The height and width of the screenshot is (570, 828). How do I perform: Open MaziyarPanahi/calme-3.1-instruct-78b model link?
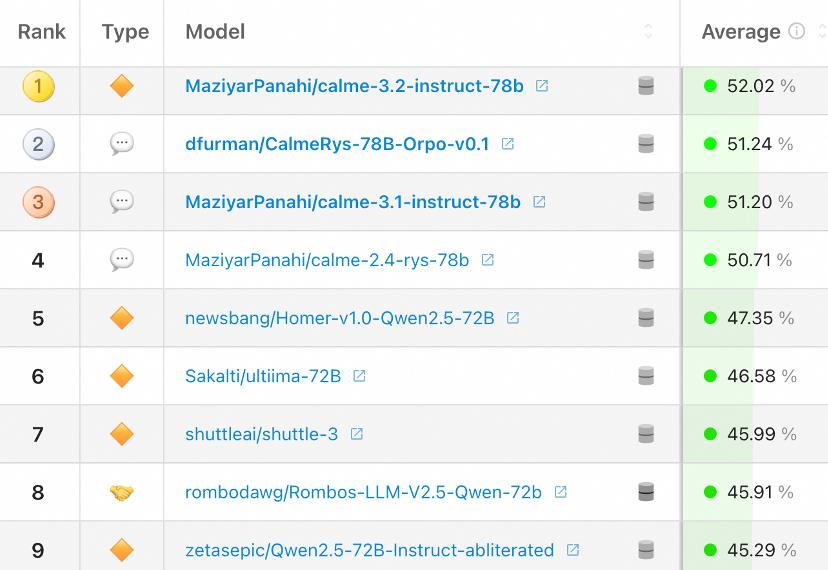(353, 202)
